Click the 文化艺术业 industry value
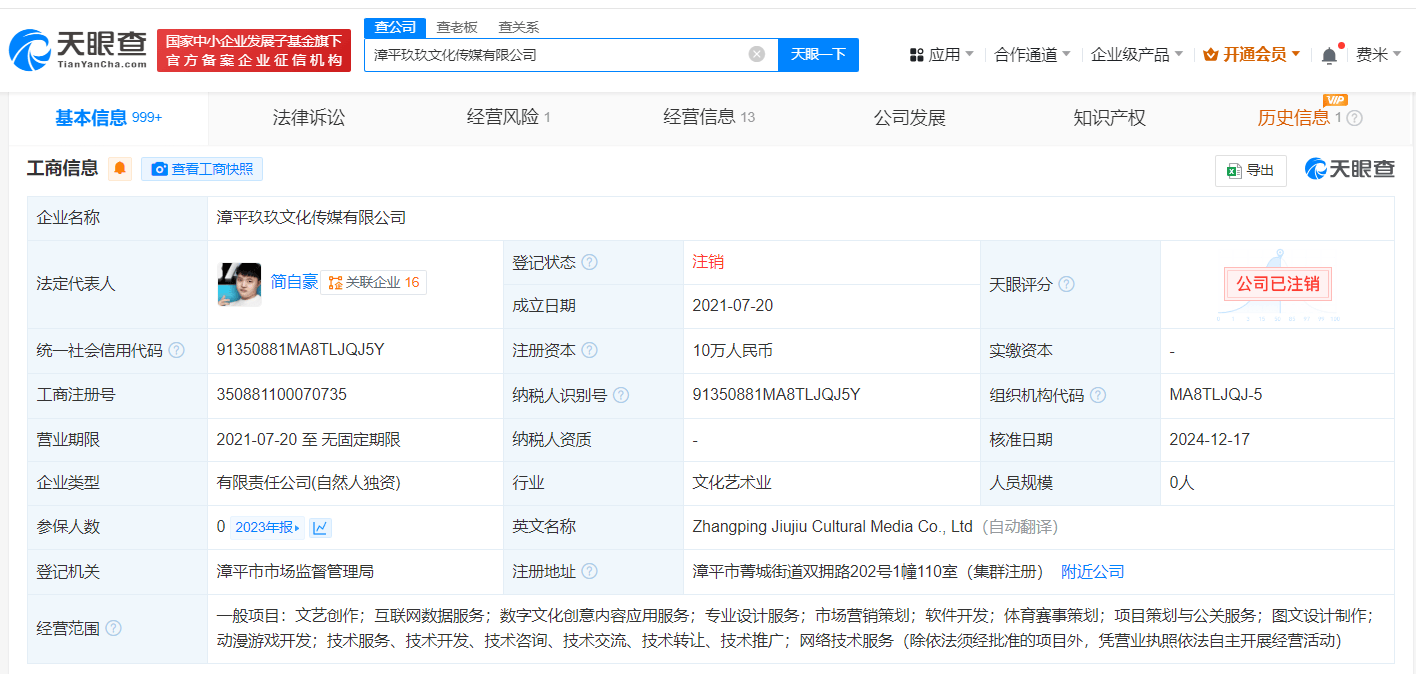The width and height of the screenshot is (1416, 674). pyautogui.click(x=732, y=483)
